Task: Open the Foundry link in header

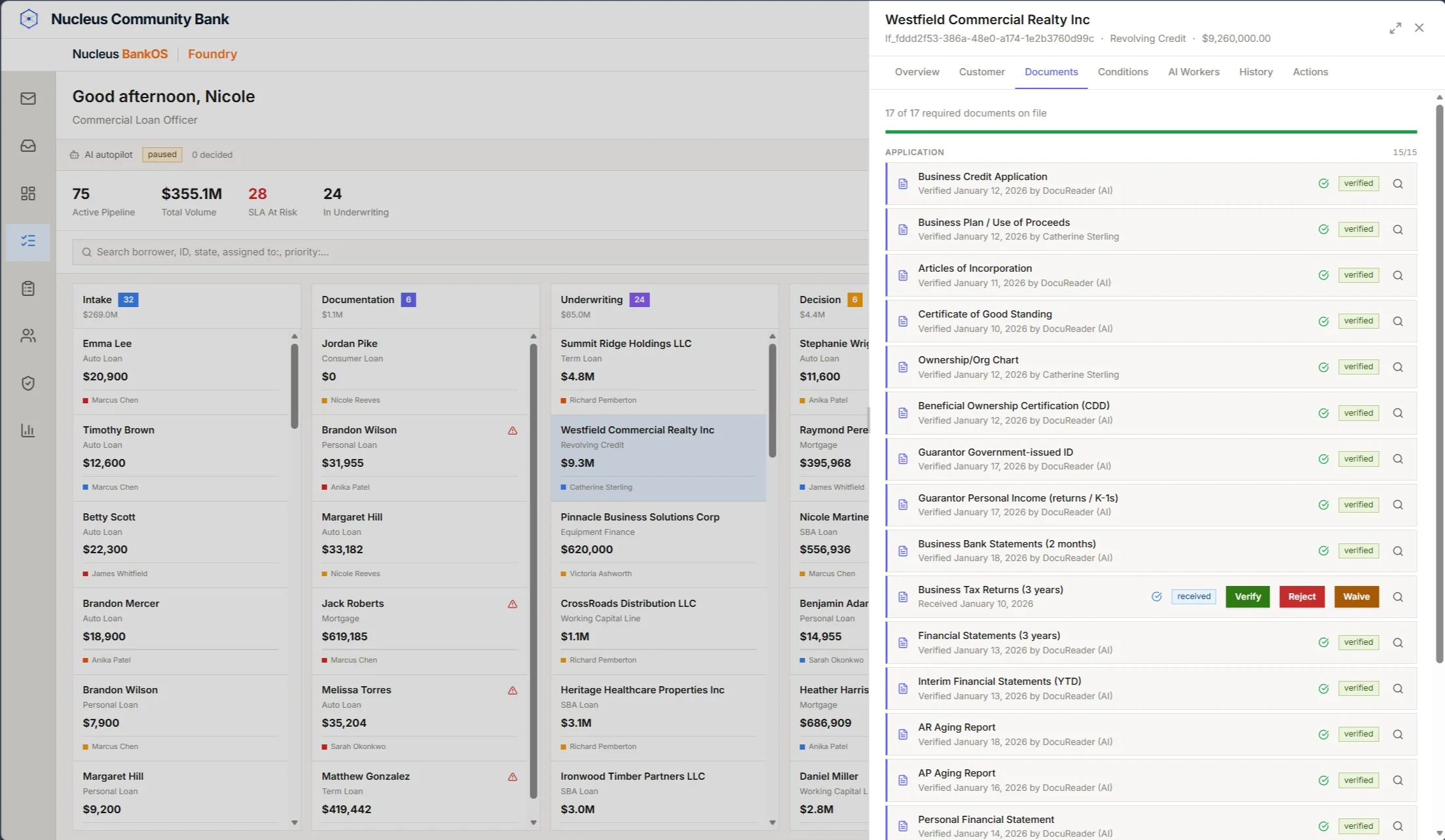Action: (x=212, y=54)
